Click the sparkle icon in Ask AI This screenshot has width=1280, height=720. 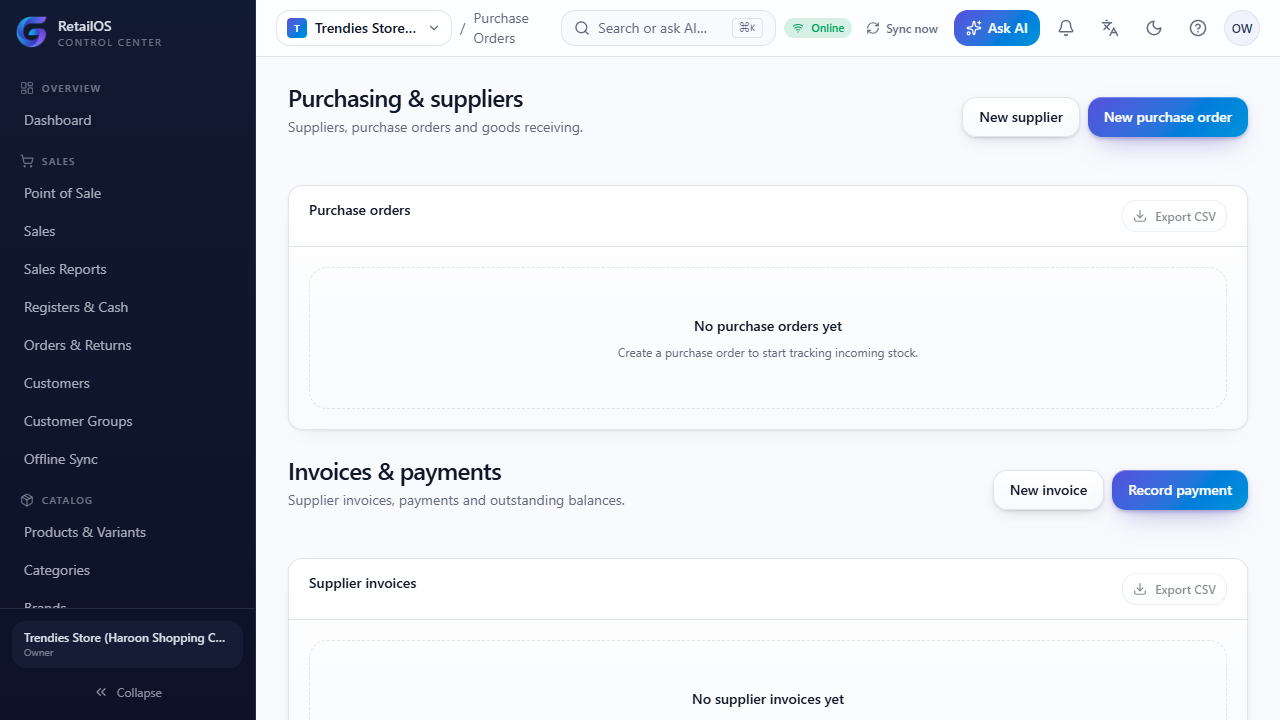click(x=974, y=28)
